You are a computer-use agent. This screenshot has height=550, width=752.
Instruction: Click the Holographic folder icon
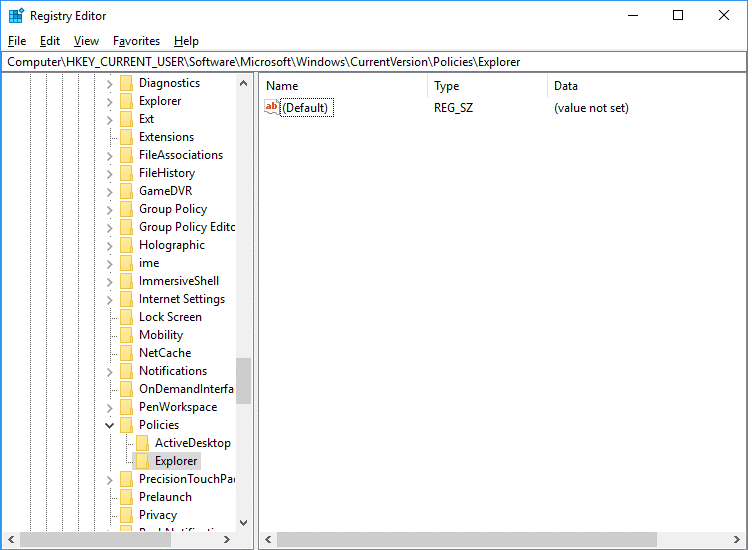pos(127,245)
